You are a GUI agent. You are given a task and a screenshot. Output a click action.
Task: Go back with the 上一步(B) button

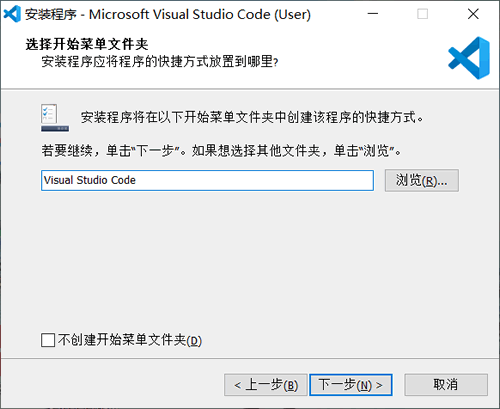pos(266,385)
